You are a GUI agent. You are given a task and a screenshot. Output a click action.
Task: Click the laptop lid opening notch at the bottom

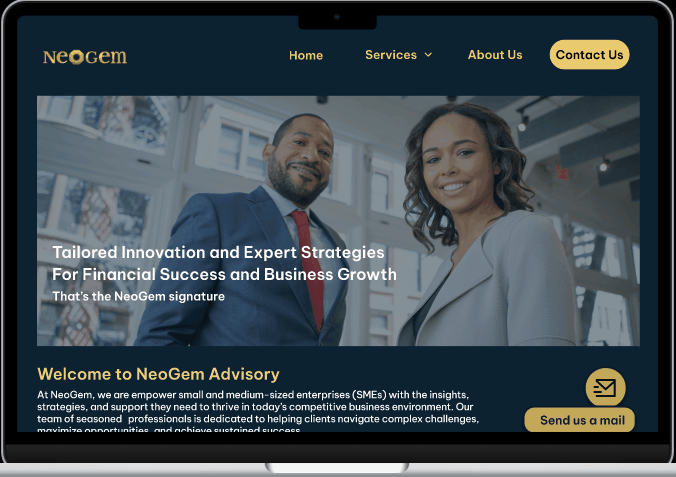click(x=337, y=468)
